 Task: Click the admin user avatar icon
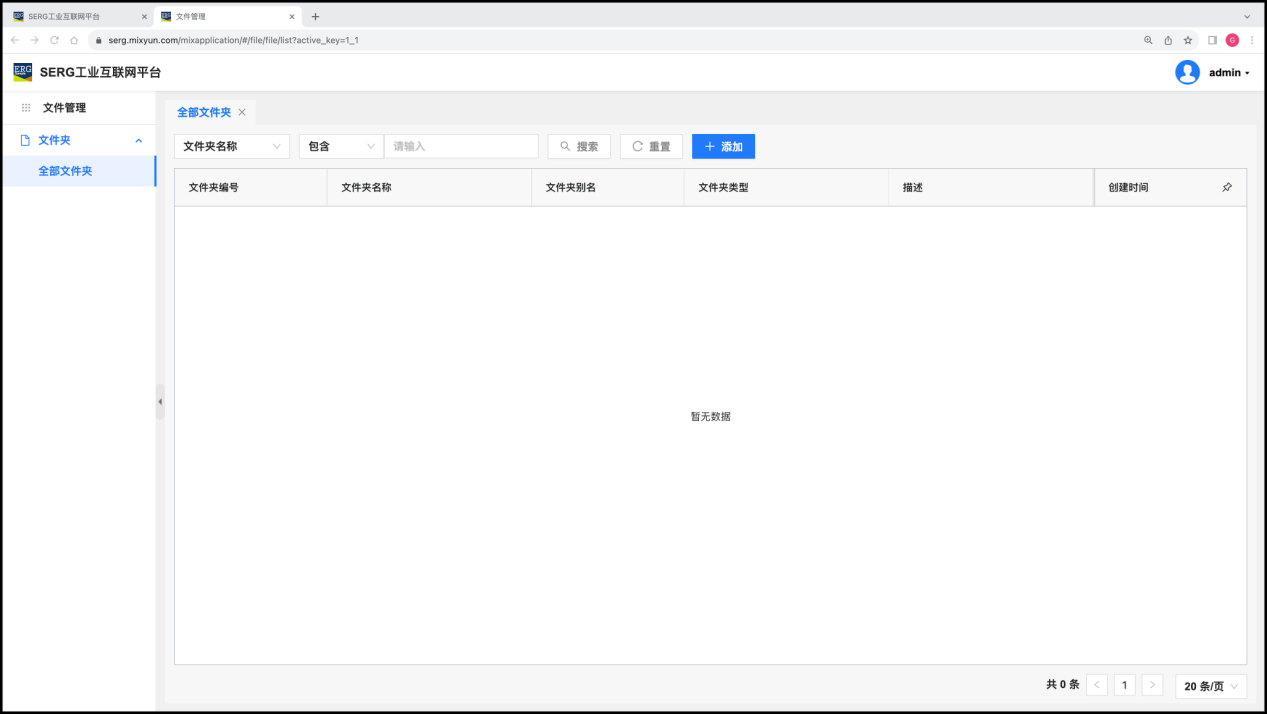click(1187, 72)
